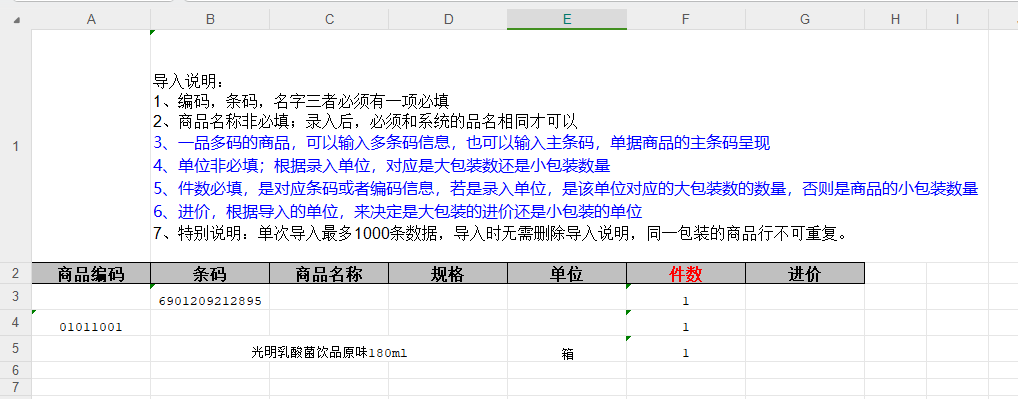The image size is (1018, 399).
Task: Click instruction line 7 特别说明
Action: [501, 233]
